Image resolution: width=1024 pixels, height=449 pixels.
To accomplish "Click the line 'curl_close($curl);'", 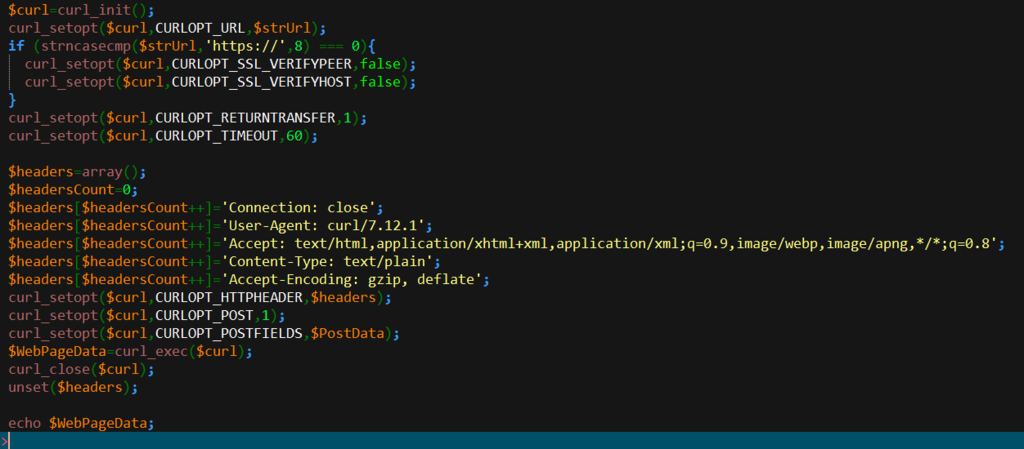I will tap(81, 369).
